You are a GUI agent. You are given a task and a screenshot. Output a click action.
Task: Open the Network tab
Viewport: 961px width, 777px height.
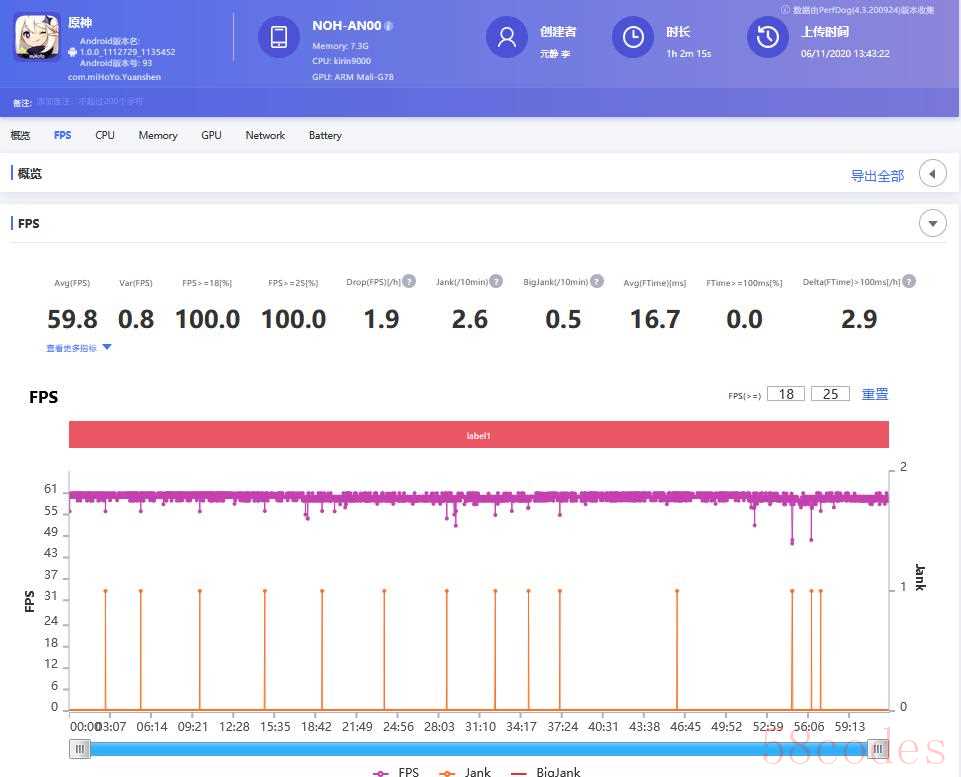[265, 135]
